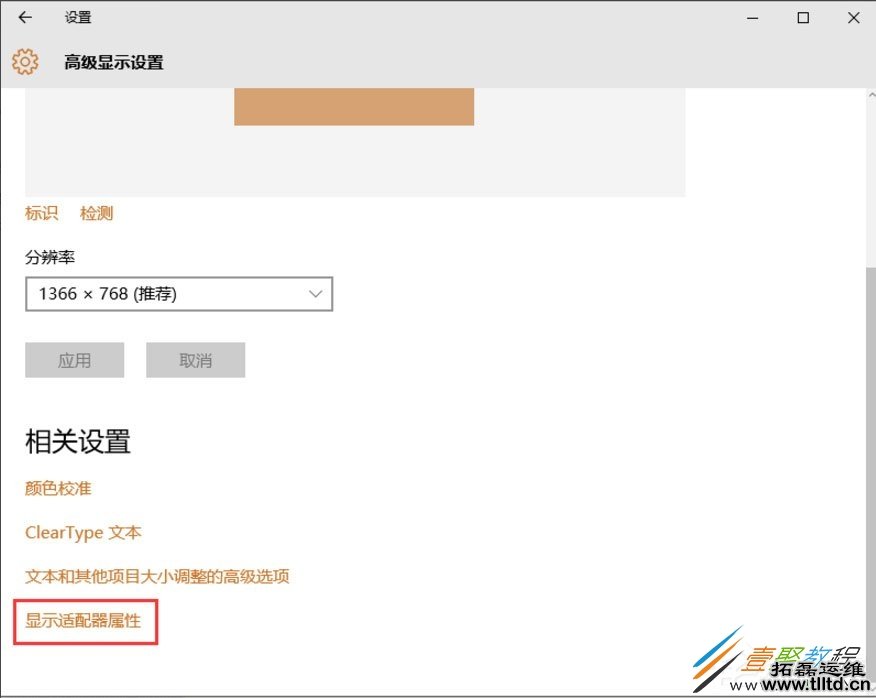Click the 相关设置 section heading

[x=77, y=442]
